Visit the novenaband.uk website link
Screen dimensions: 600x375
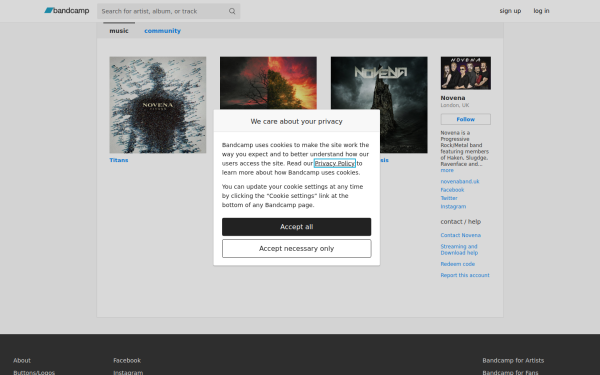(x=460, y=181)
